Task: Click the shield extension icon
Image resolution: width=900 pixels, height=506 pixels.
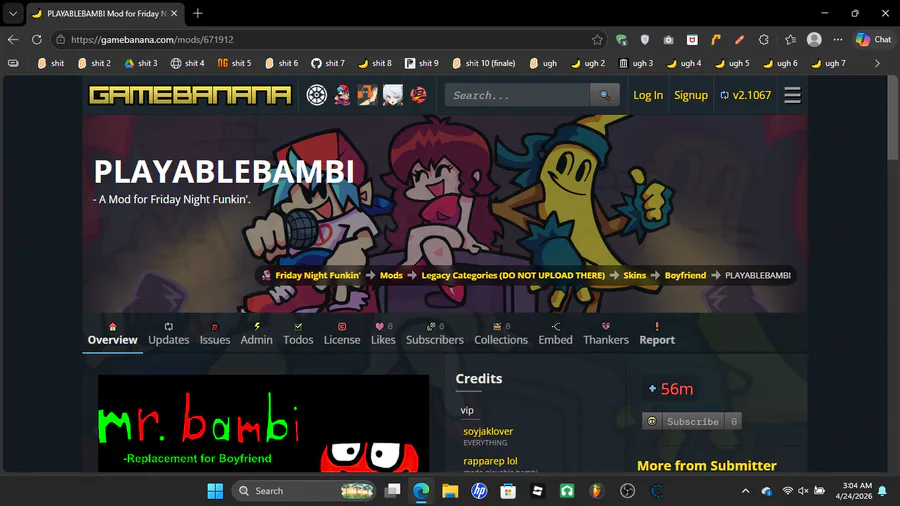Action: click(645, 40)
